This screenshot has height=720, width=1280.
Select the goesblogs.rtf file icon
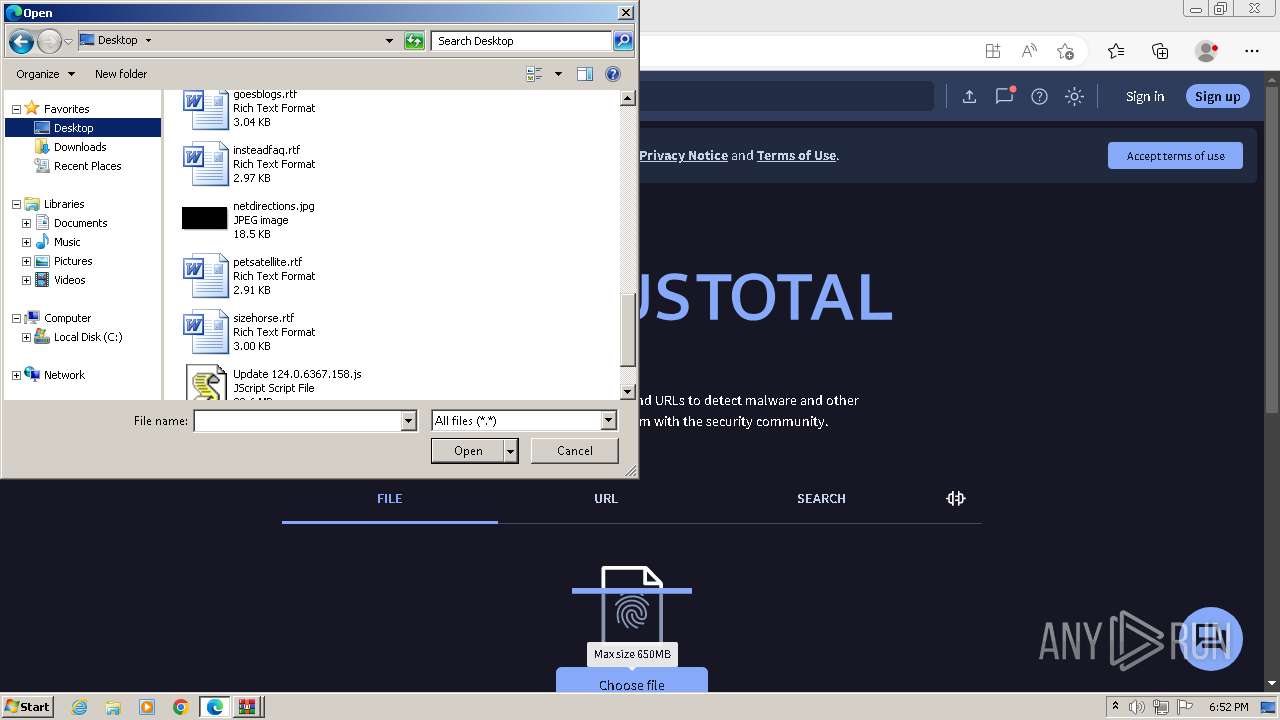(x=207, y=109)
